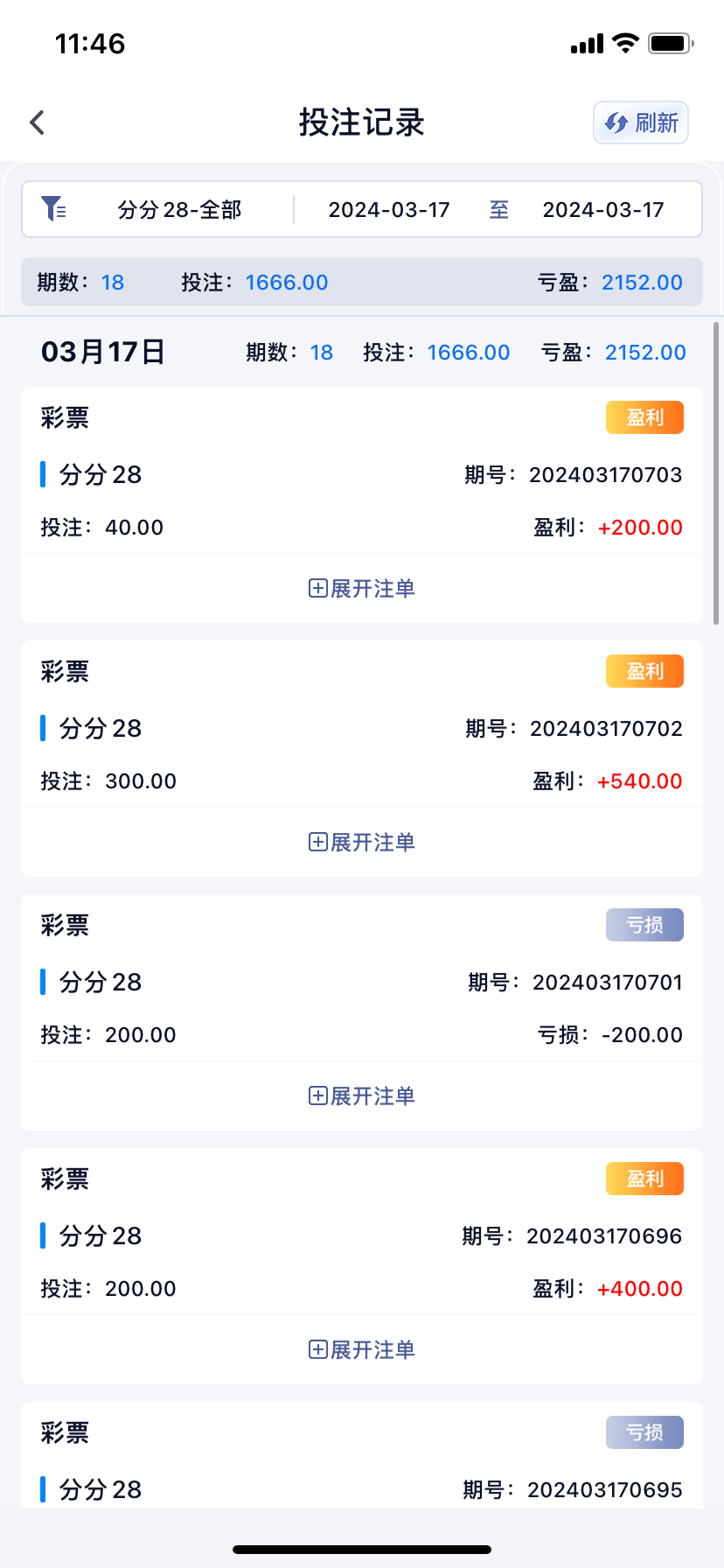Tap the back arrow icon
The image size is (724, 1568).
click(37, 122)
